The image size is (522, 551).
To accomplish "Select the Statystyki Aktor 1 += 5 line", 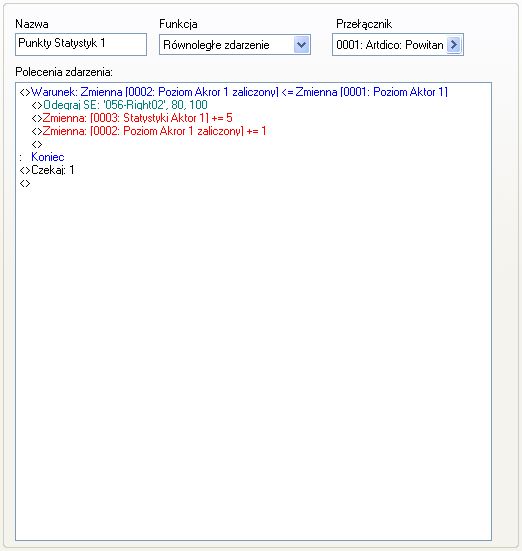I will coord(132,118).
